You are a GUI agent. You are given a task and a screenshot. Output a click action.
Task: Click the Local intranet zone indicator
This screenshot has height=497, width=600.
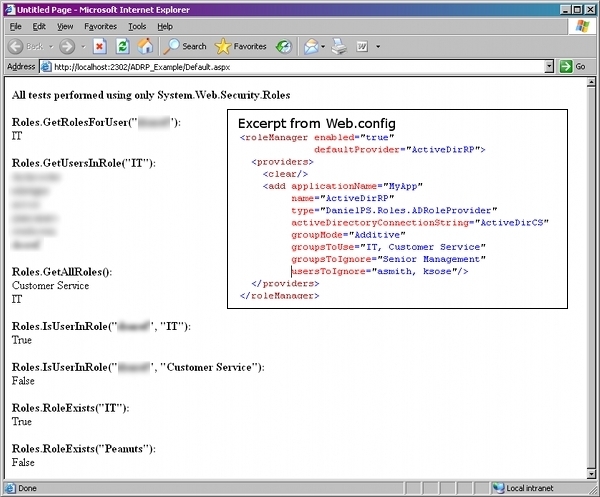(x=523, y=488)
